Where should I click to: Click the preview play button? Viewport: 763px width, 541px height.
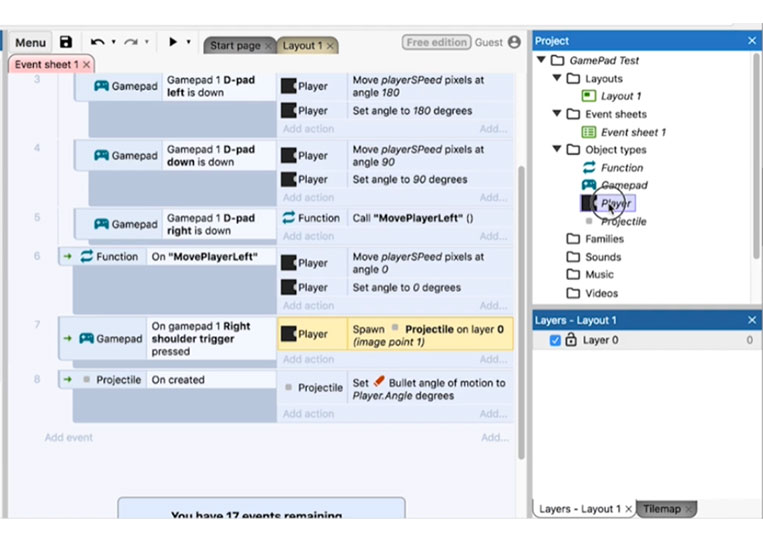click(x=173, y=42)
